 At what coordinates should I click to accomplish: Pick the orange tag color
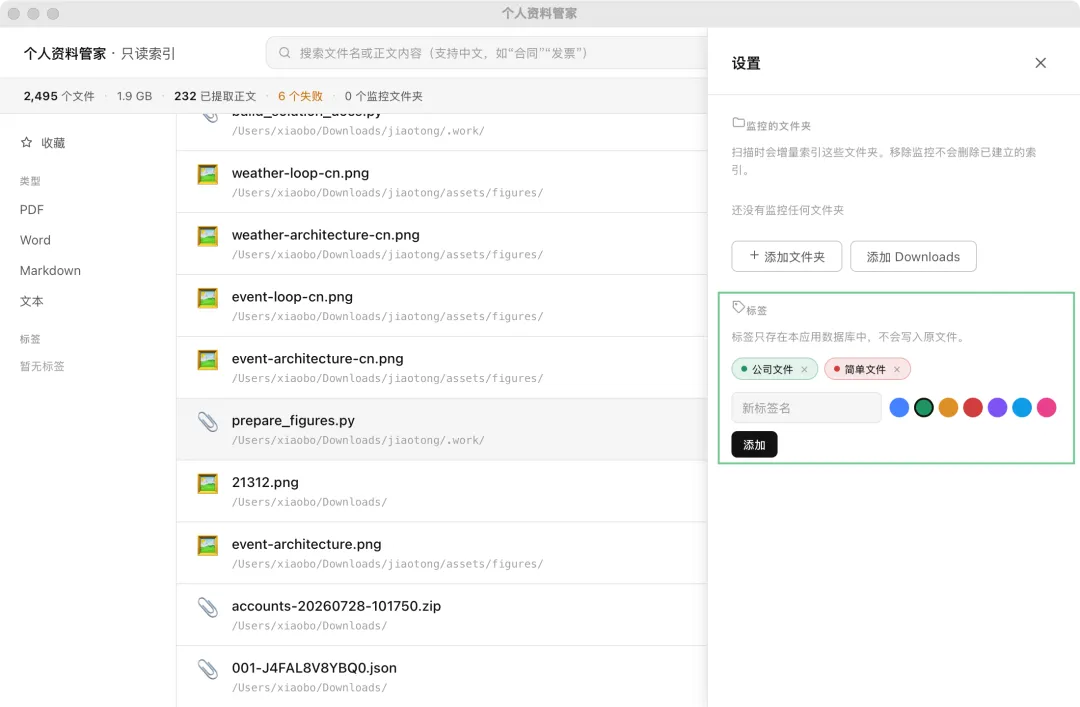948,407
